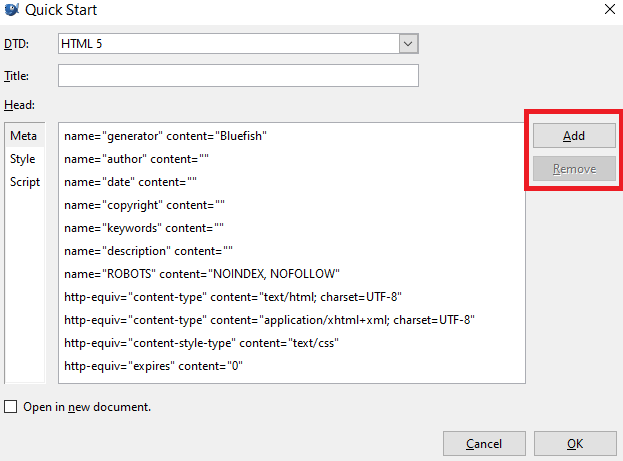Click the Remove button
Viewport: 623px width, 461px height.
click(574, 169)
